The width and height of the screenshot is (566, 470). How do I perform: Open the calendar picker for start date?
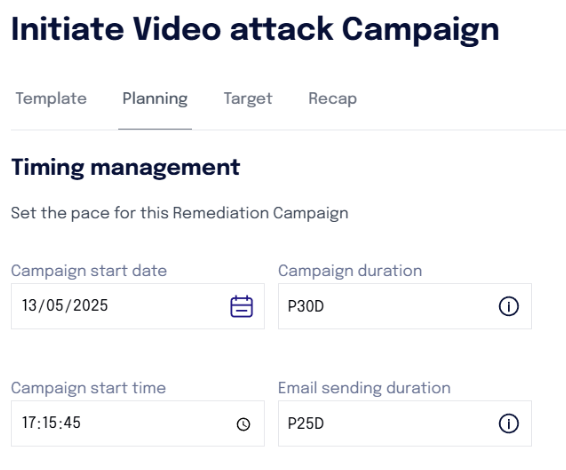[241, 306]
